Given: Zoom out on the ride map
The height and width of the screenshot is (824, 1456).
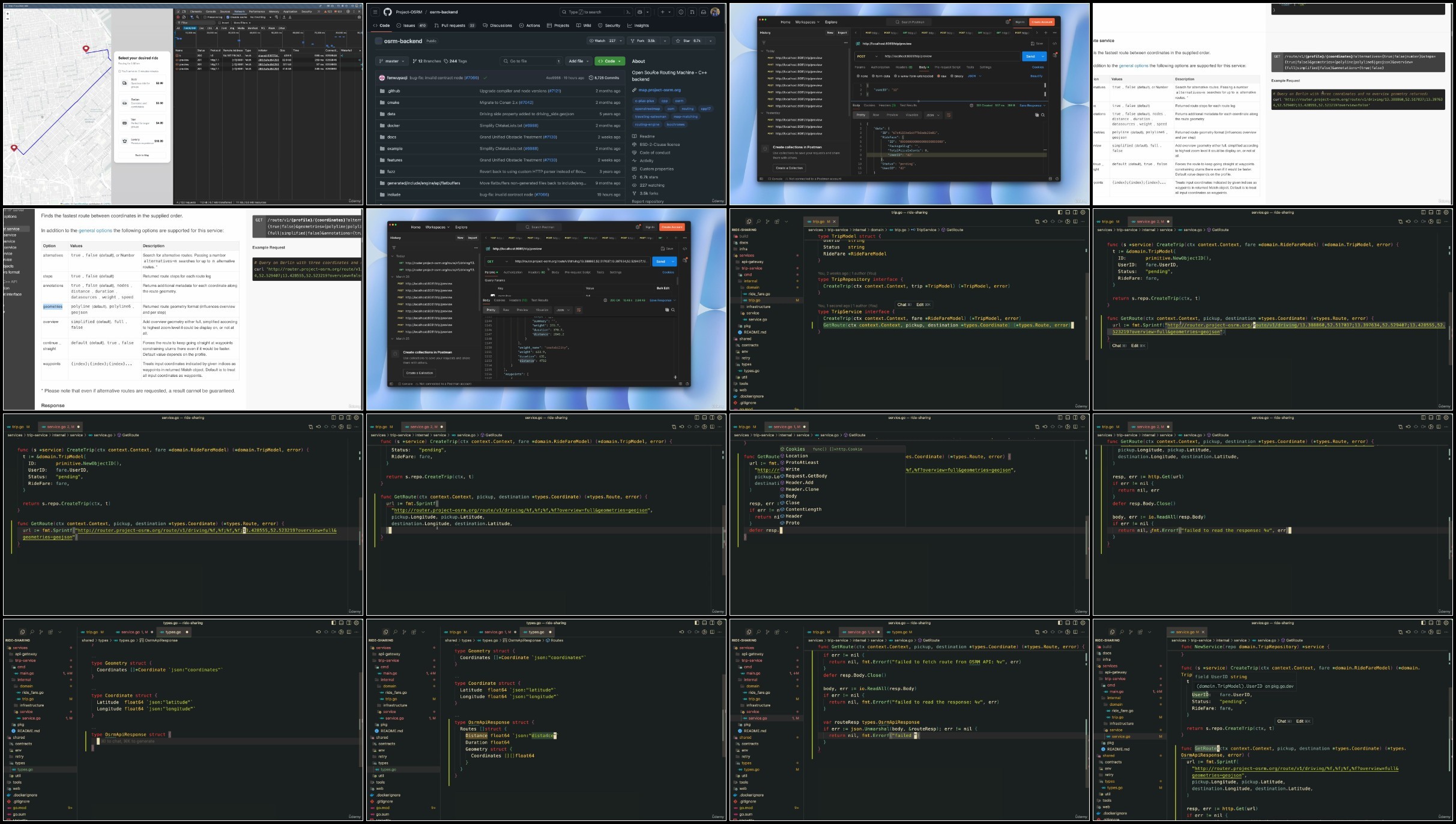Looking at the screenshot, I should (x=7, y=18).
